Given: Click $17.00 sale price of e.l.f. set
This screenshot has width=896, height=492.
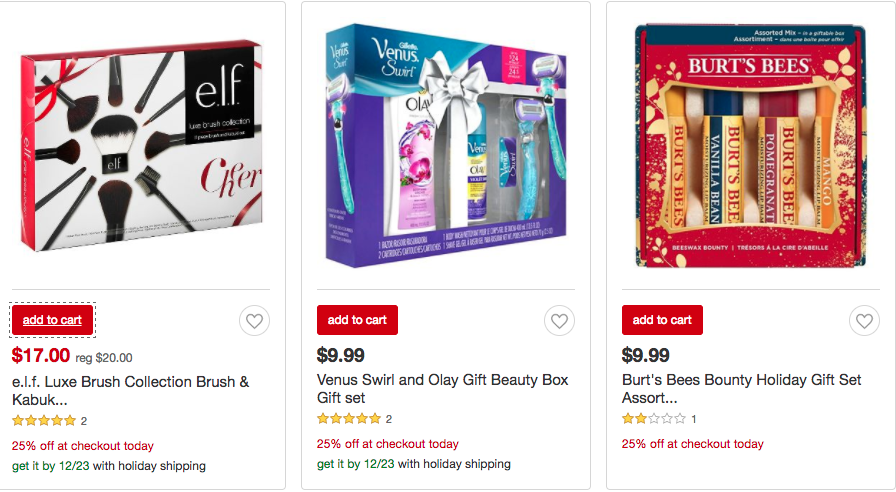Looking at the screenshot, I should point(41,355).
